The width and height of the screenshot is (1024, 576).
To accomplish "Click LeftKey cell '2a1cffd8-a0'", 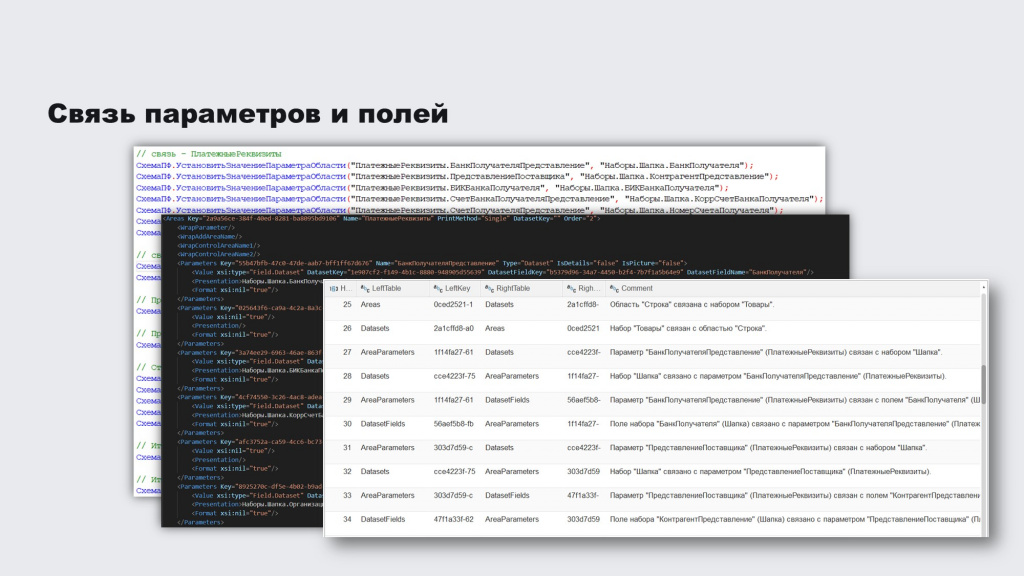I will tap(454, 328).
